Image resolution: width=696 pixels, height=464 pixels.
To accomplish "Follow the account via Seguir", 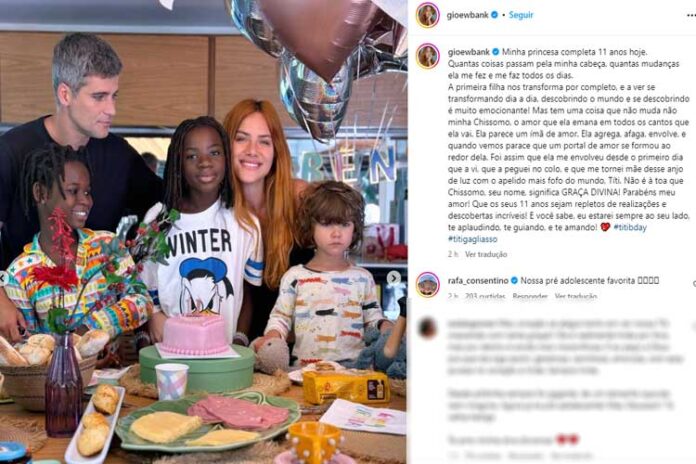I will coord(521,15).
